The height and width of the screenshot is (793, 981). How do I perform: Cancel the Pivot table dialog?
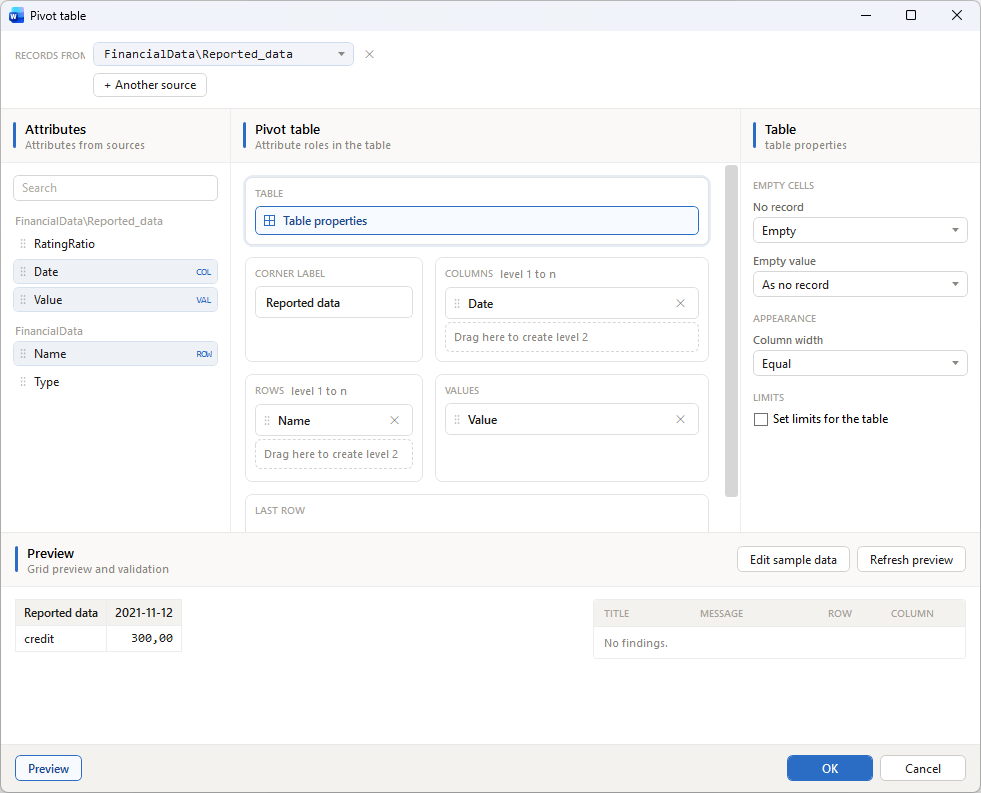(x=923, y=769)
